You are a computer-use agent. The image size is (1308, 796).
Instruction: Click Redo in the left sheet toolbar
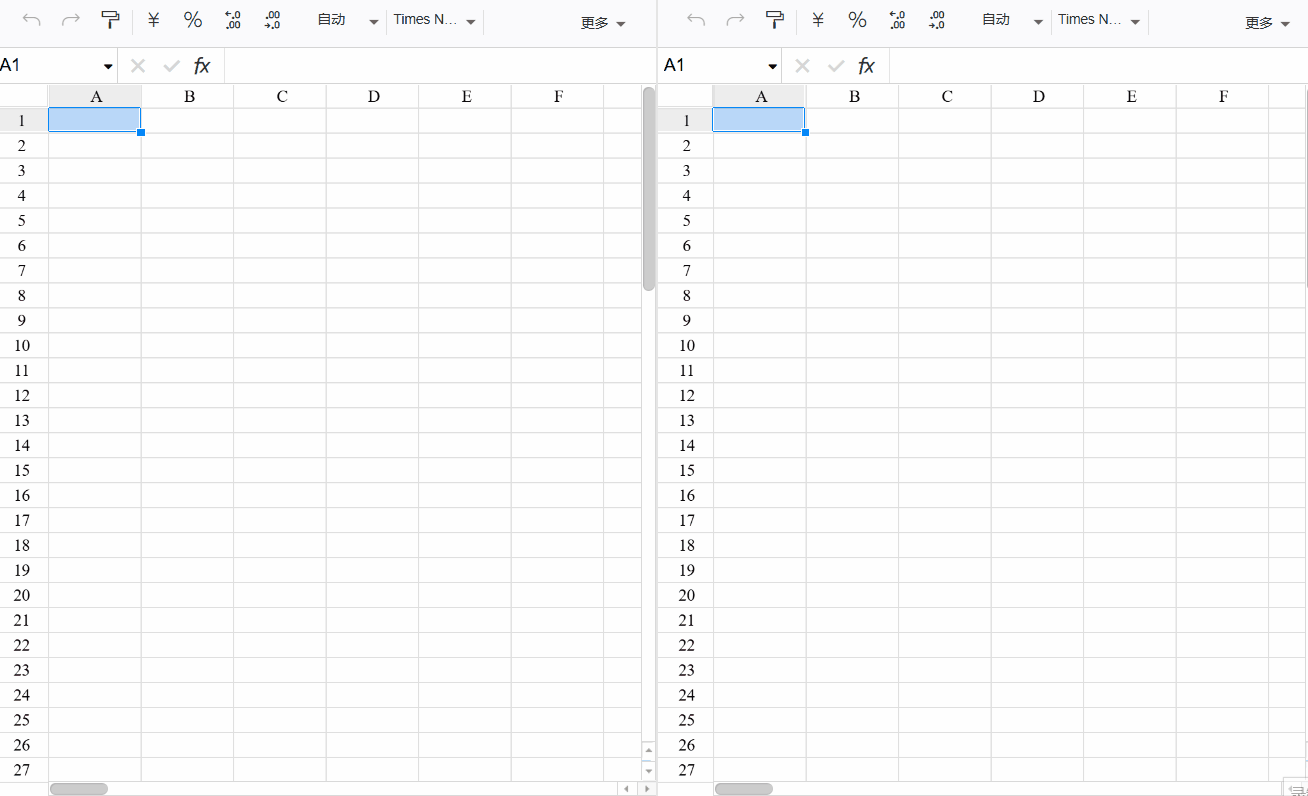click(70, 20)
